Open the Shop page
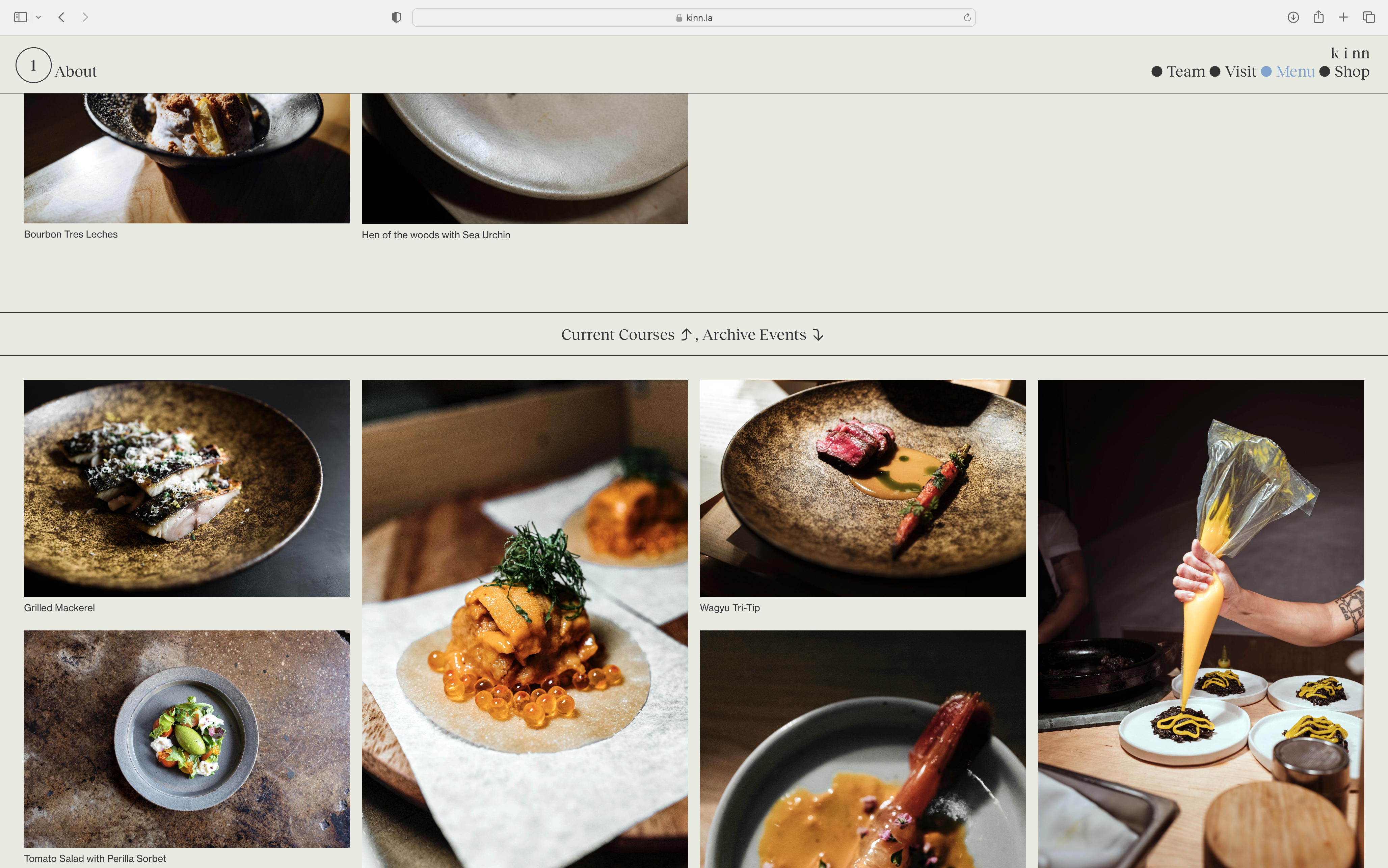The height and width of the screenshot is (868, 1388). point(1351,71)
